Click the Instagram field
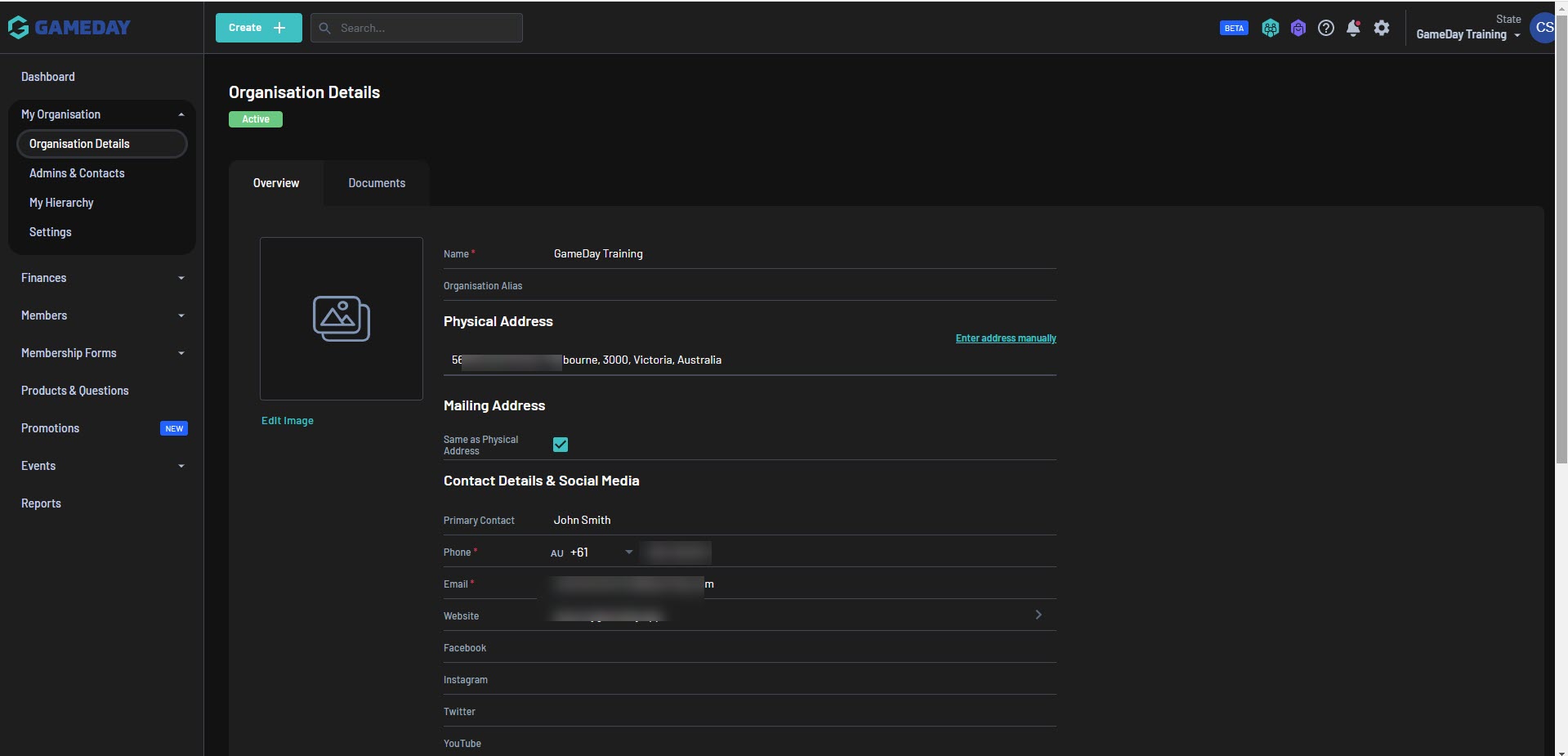The image size is (1568, 756). pos(750,679)
